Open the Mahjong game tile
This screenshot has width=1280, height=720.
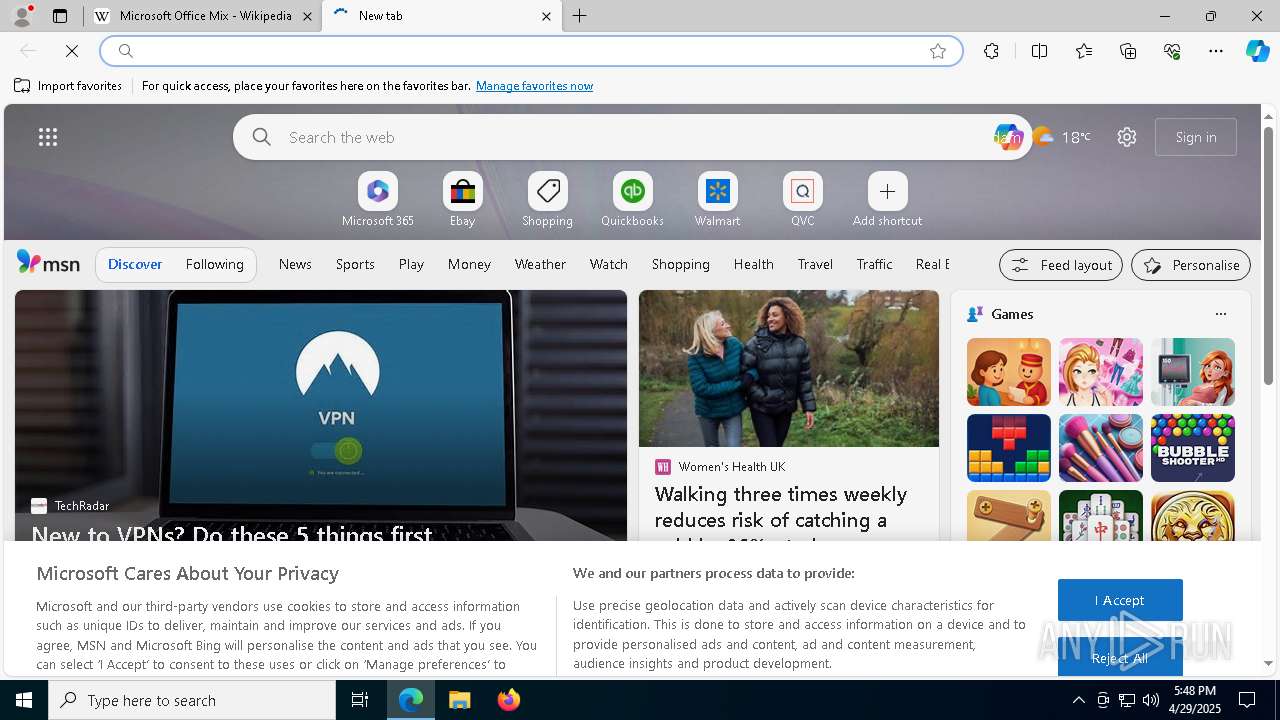tap(1100, 516)
